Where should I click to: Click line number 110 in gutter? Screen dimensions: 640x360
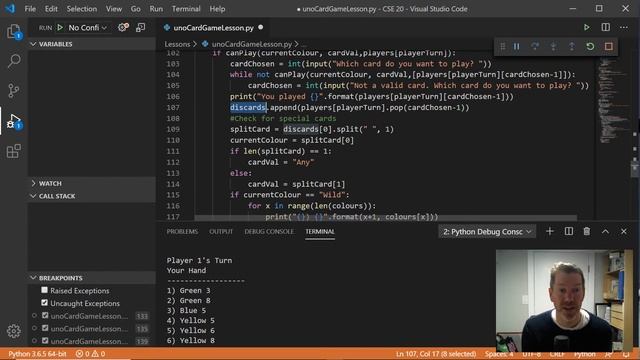173,140
